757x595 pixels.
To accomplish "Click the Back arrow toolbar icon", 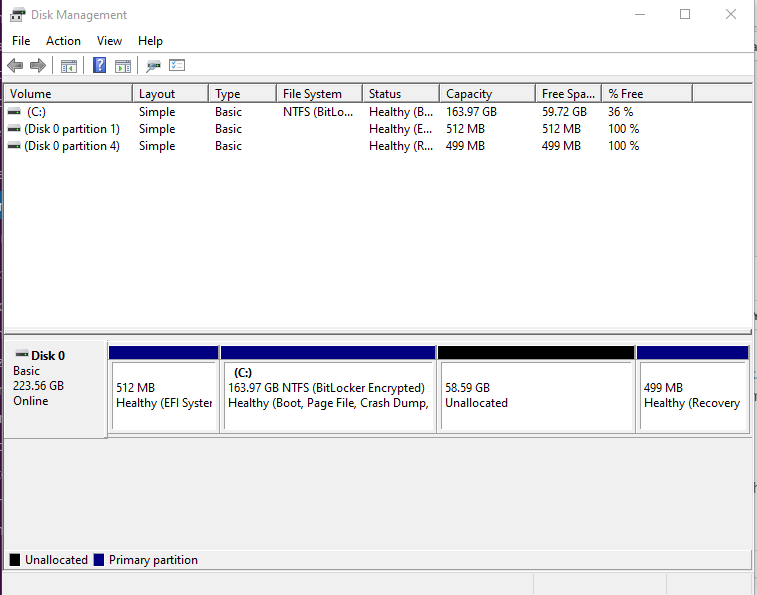I will [15, 65].
